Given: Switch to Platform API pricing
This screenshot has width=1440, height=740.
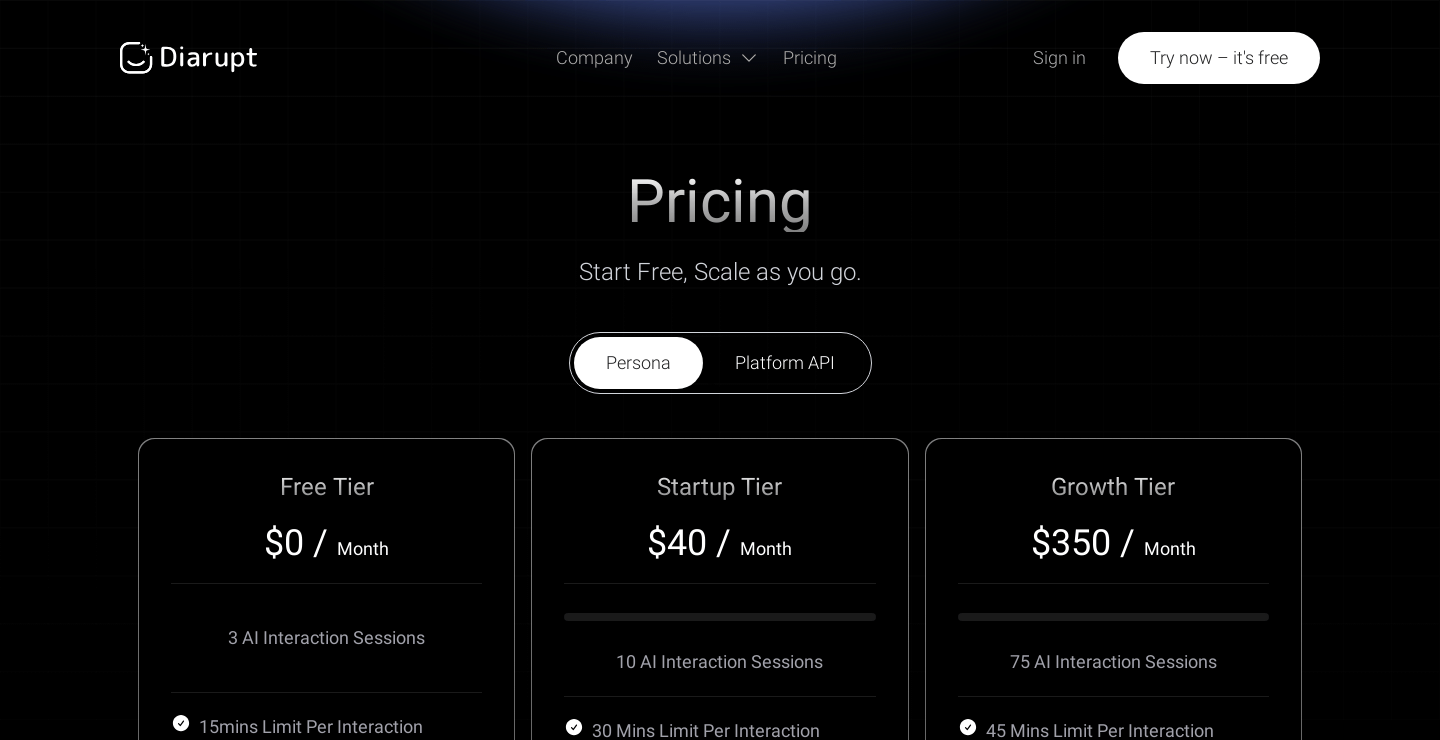Looking at the screenshot, I should click(x=785, y=363).
